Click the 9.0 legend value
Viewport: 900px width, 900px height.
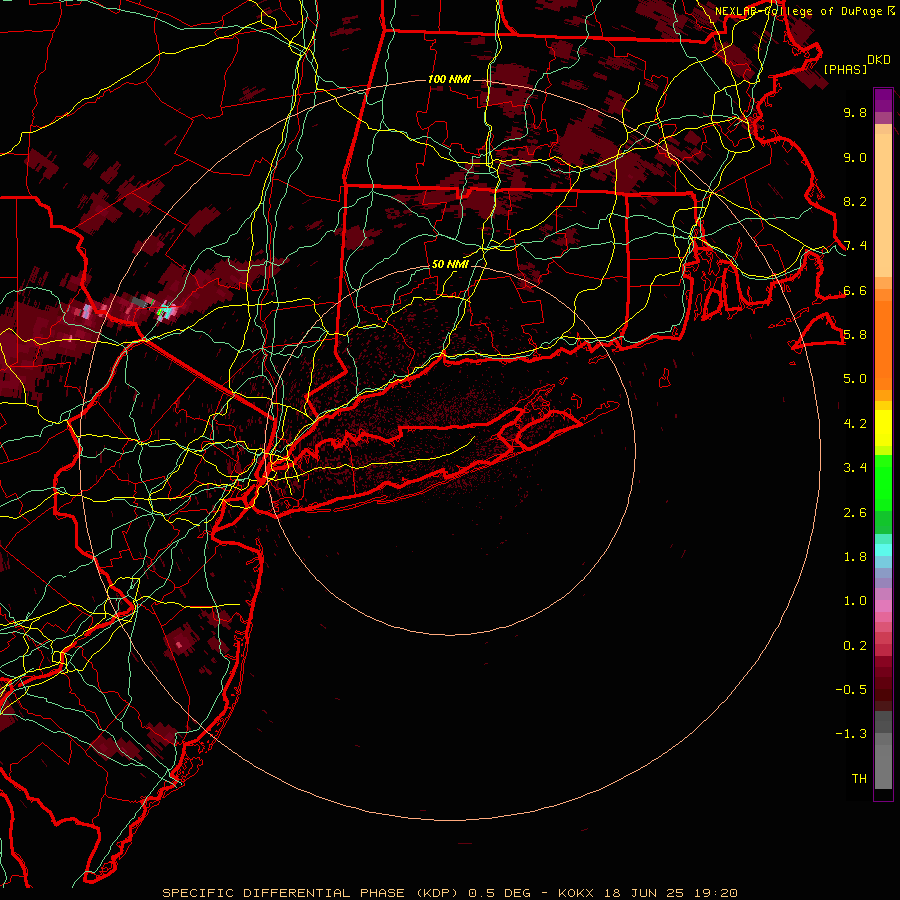click(x=855, y=157)
